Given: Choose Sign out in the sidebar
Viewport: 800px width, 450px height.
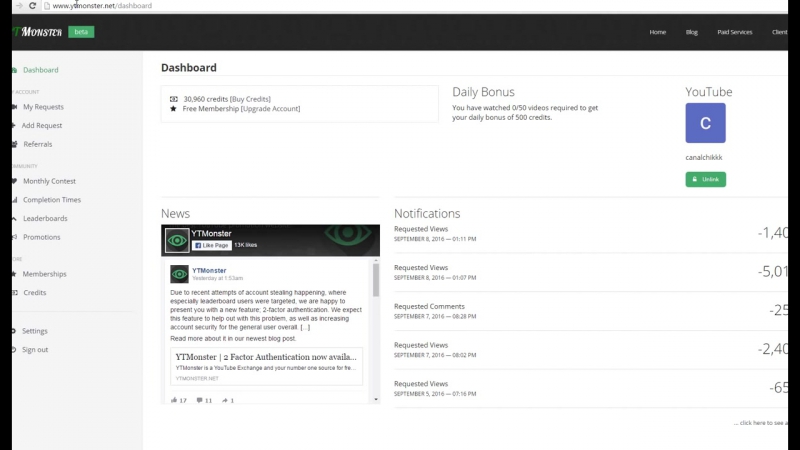Looking at the screenshot, I should pyautogui.click(x=35, y=350).
